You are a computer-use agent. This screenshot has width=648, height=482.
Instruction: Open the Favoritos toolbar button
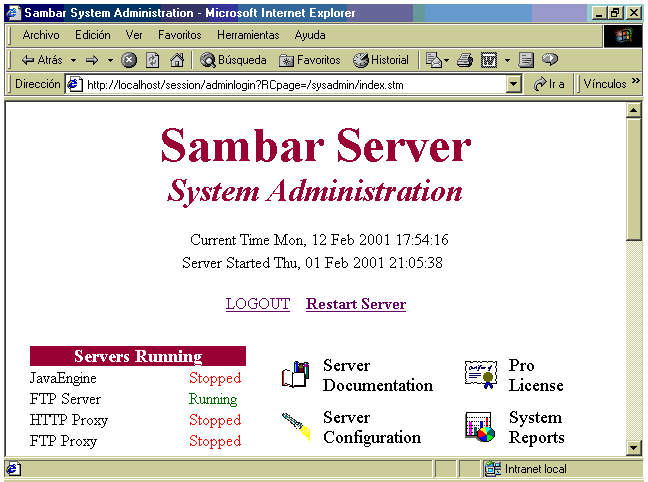tap(310, 60)
